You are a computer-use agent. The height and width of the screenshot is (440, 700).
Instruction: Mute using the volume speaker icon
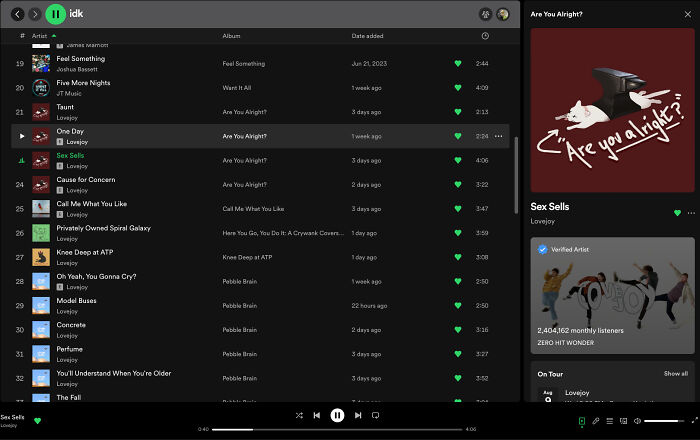[636, 421]
